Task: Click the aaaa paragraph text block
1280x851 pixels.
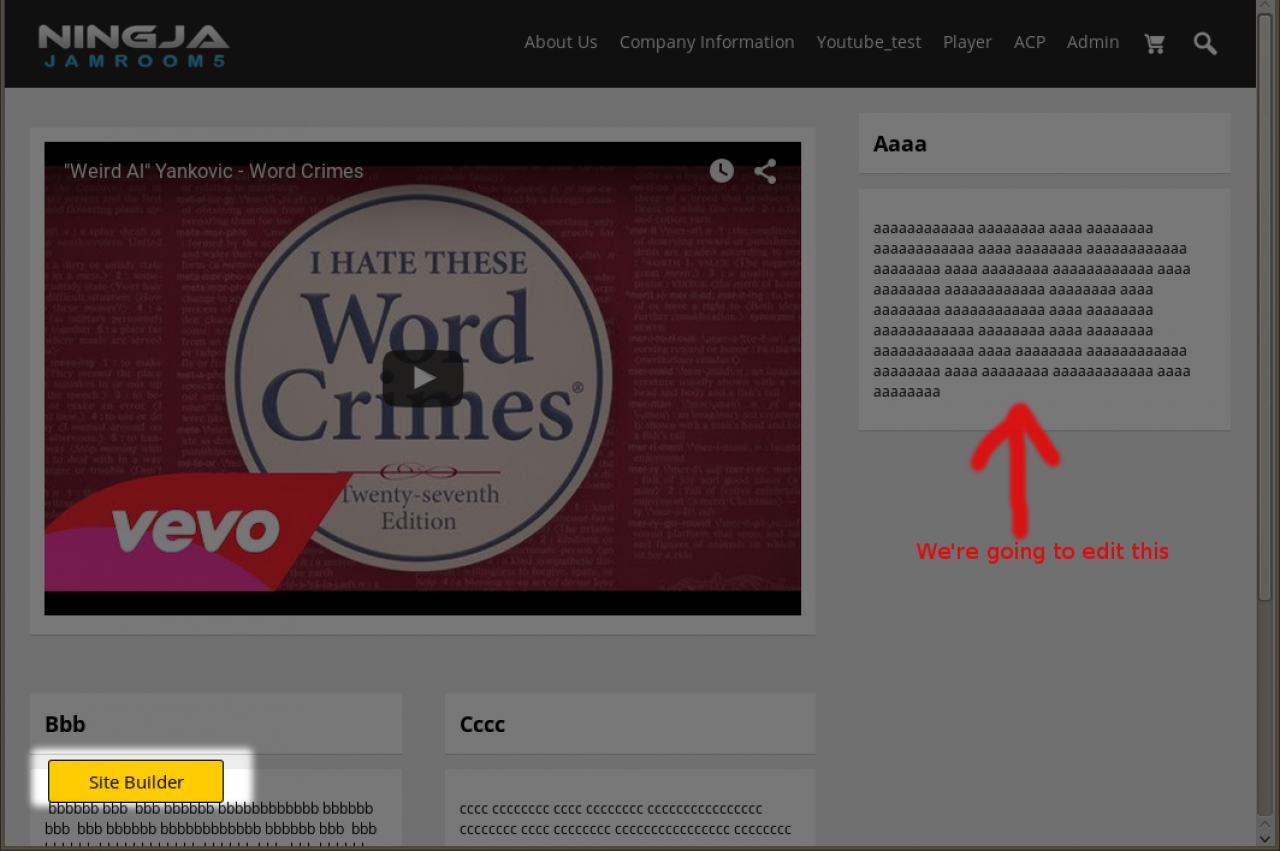Action: pyautogui.click(x=1032, y=310)
